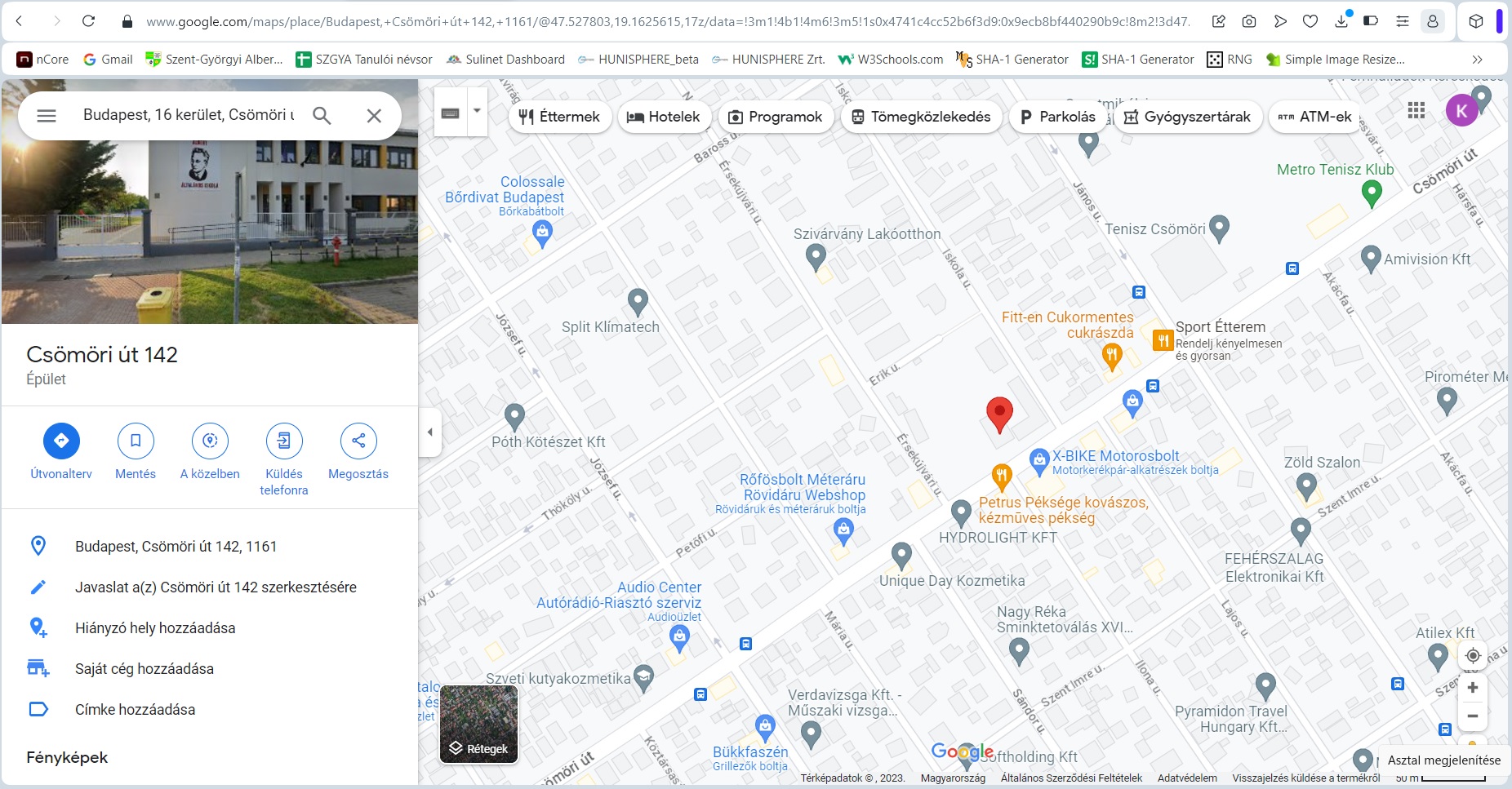Click the Amivision Kft pin
1512x789 pixels.
(x=1371, y=259)
